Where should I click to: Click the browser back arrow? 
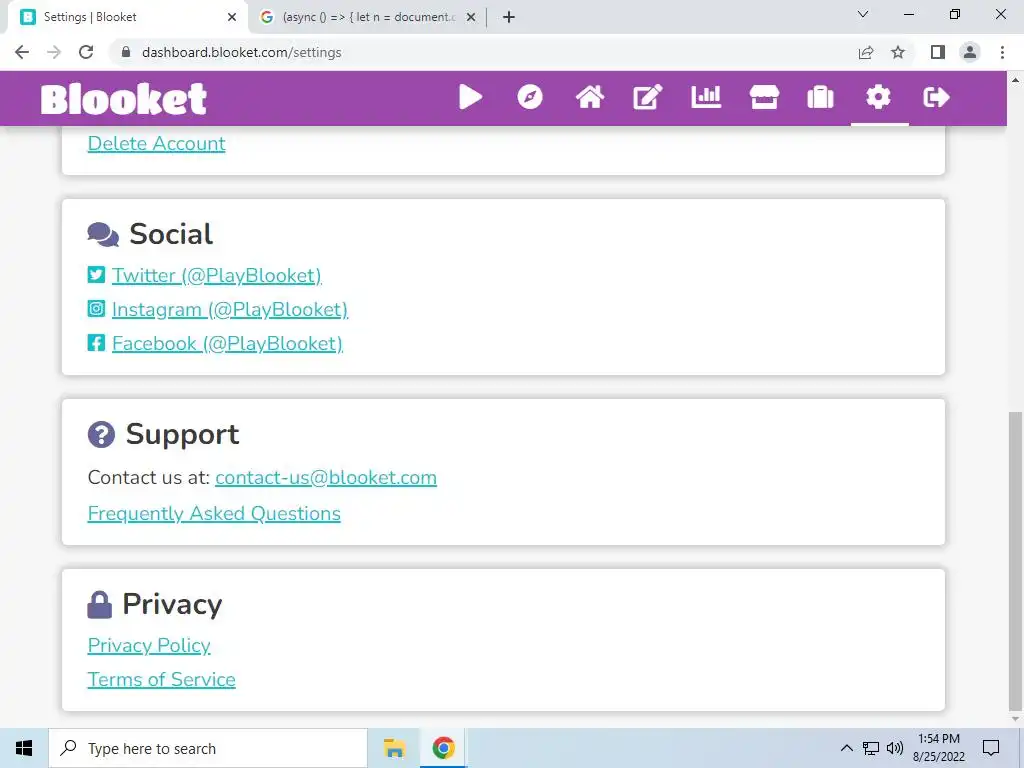(x=22, y=52)
